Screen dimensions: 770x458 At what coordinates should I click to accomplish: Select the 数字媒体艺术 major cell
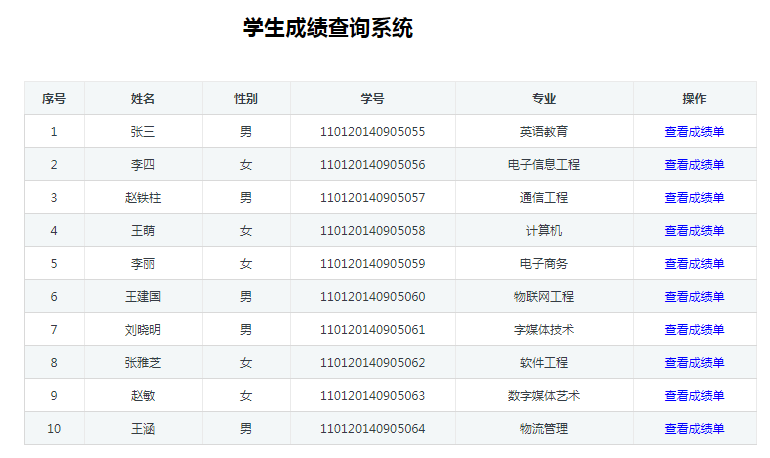[x=544, y=396]
